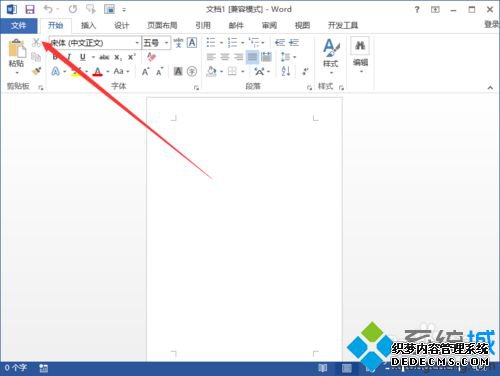This screenshot has width=500, height=376.
Task: Undo the last action
Action: coord(48,9)
